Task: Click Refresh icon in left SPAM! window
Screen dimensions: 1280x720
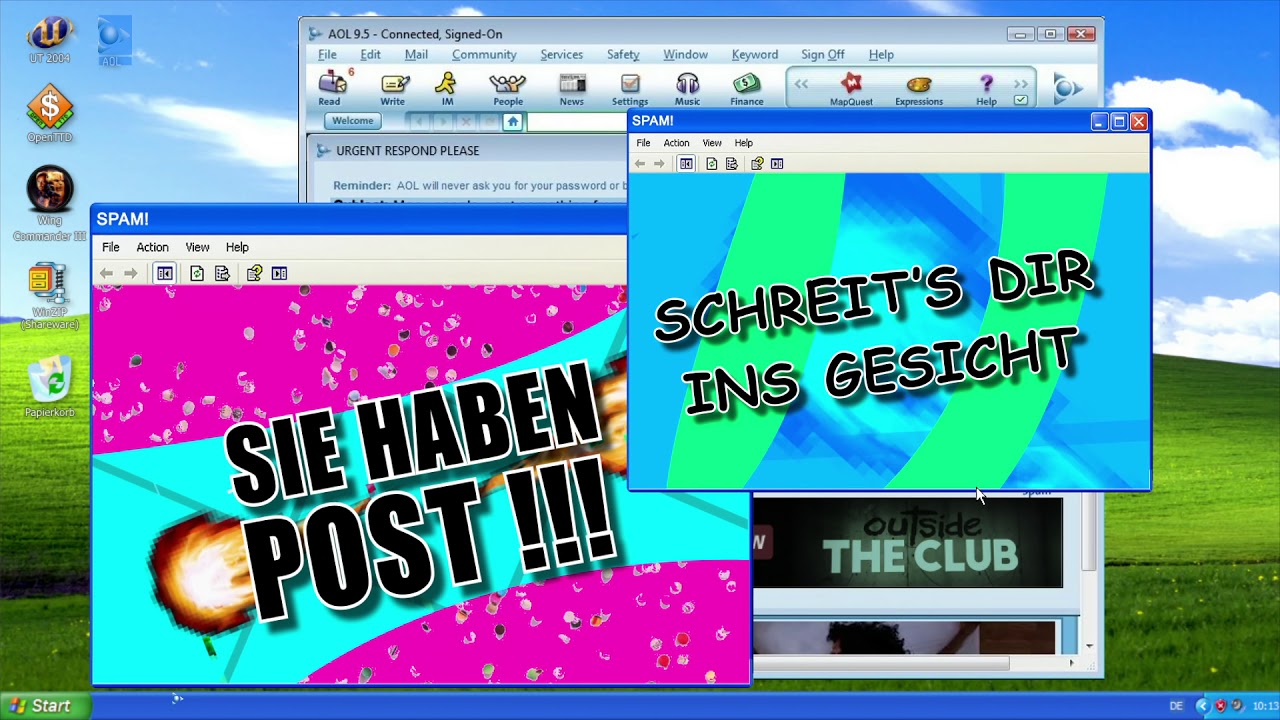Action: point(197,273)
